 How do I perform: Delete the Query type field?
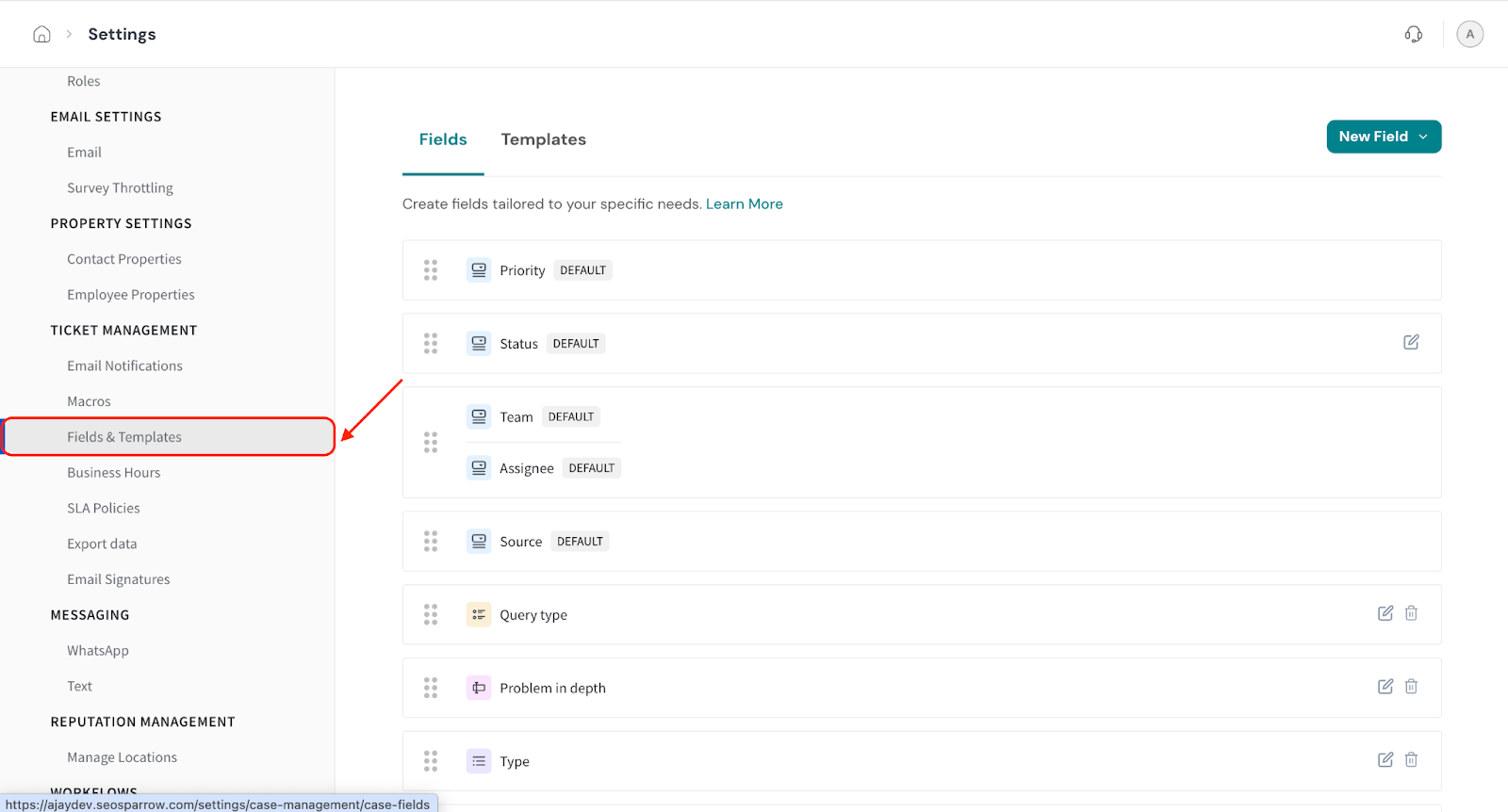click(1411, 613)
